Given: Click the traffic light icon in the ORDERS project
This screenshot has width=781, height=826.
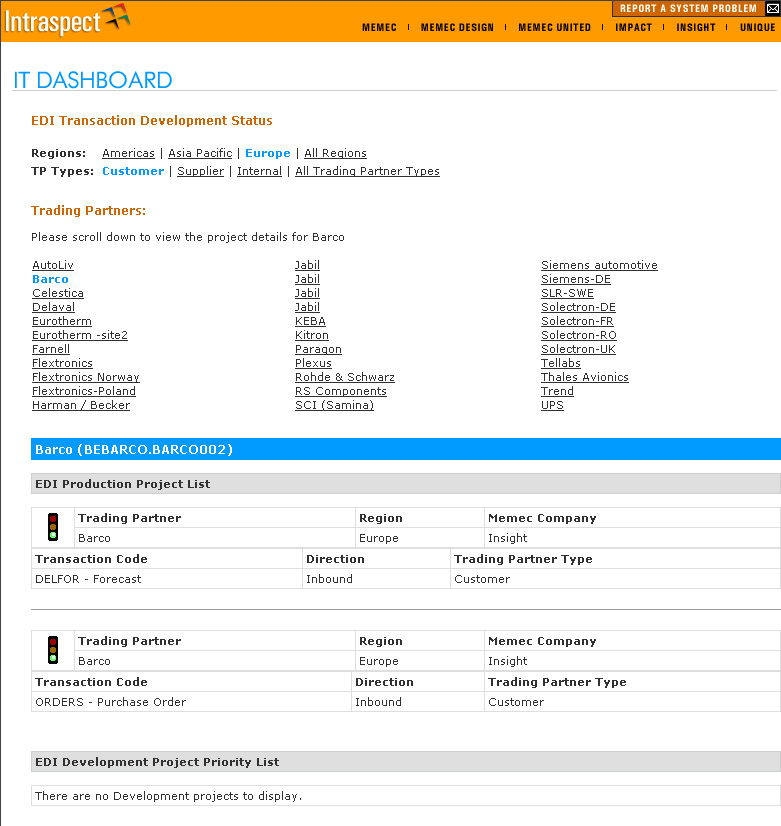Looking at the screenshot, I should click(x=53, y=650).
